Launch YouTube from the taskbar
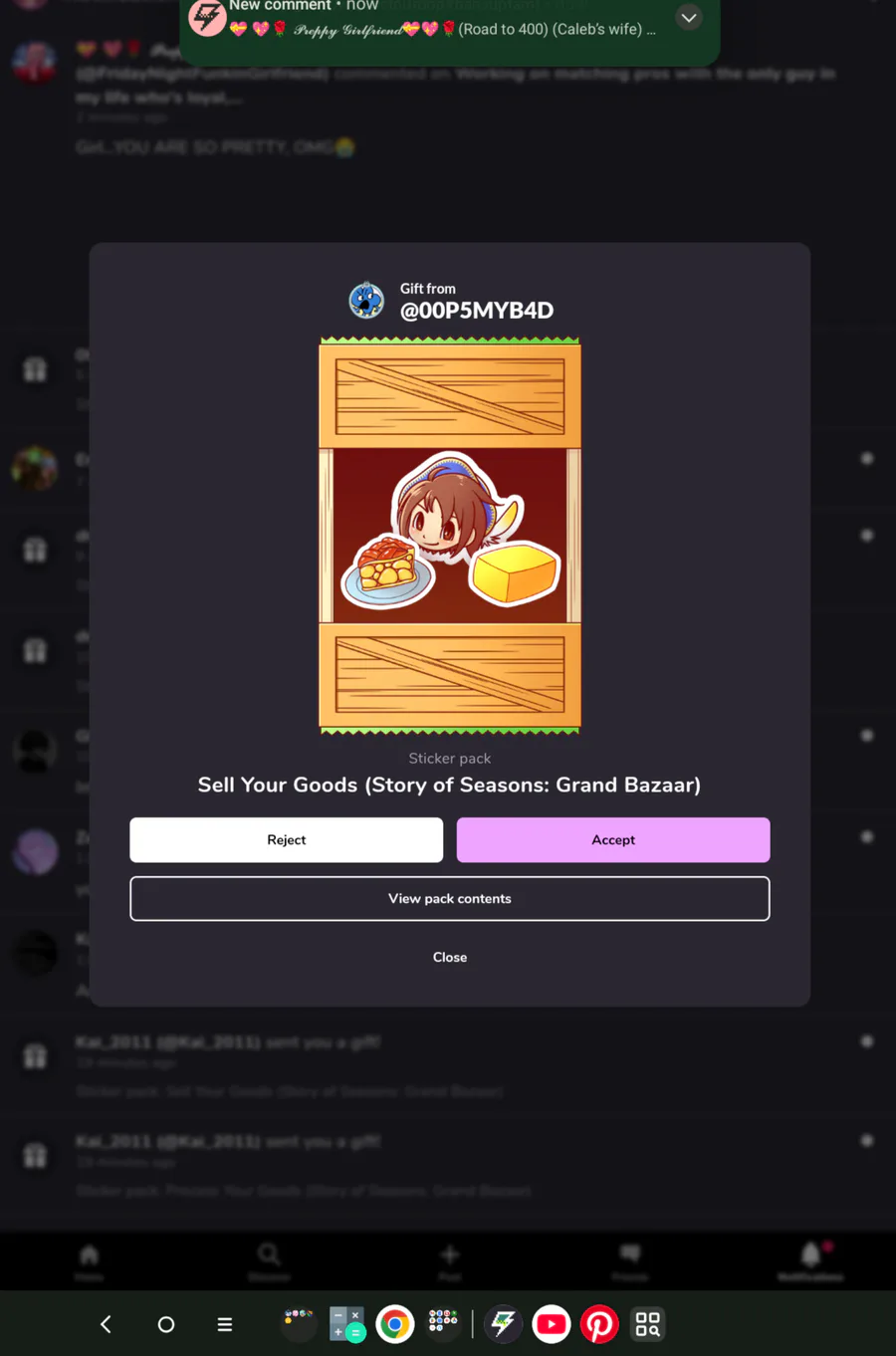 pyautogui.click(x=552, y=1324)
